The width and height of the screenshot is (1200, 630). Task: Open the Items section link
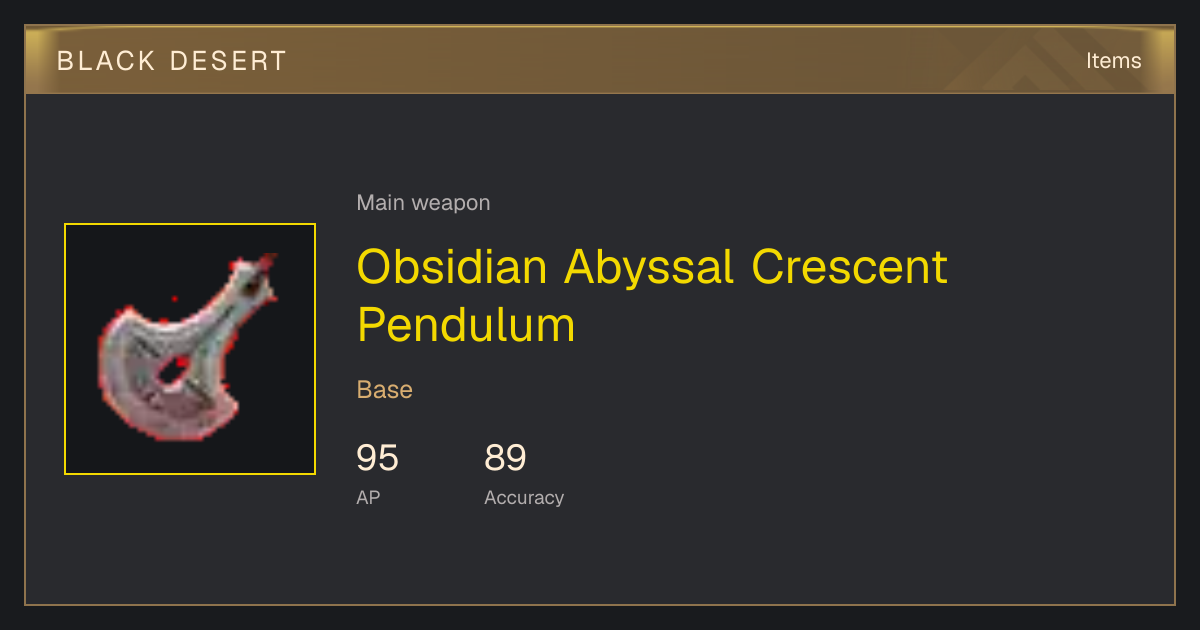(1113, 61)
